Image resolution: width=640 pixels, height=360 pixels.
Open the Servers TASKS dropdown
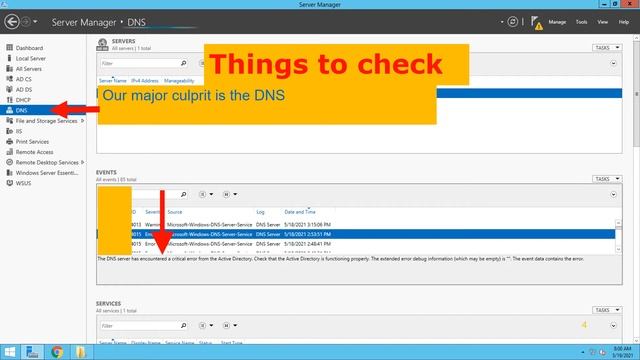point(607,48)
